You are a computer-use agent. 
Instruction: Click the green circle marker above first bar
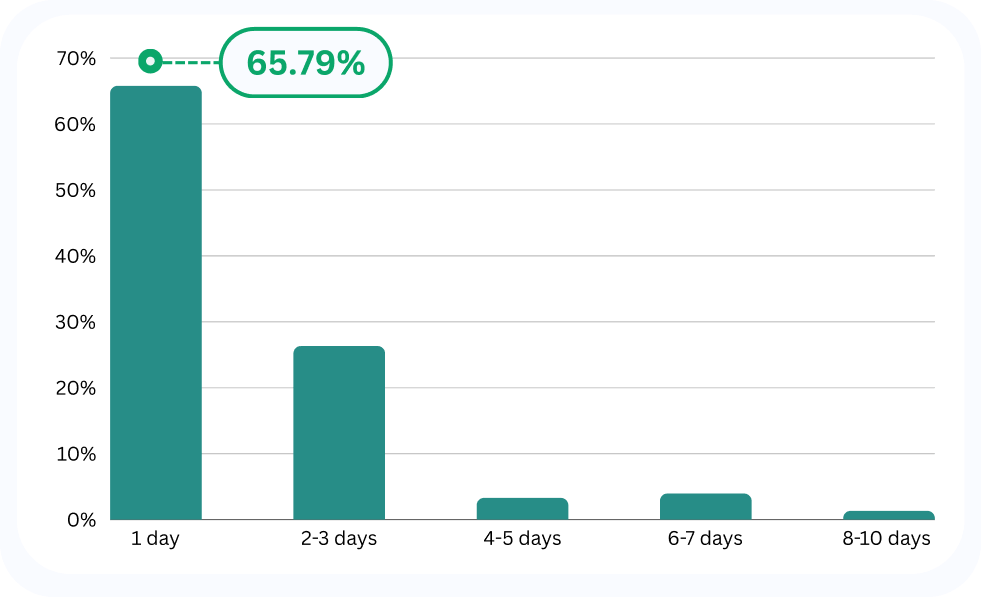(150, 61)
